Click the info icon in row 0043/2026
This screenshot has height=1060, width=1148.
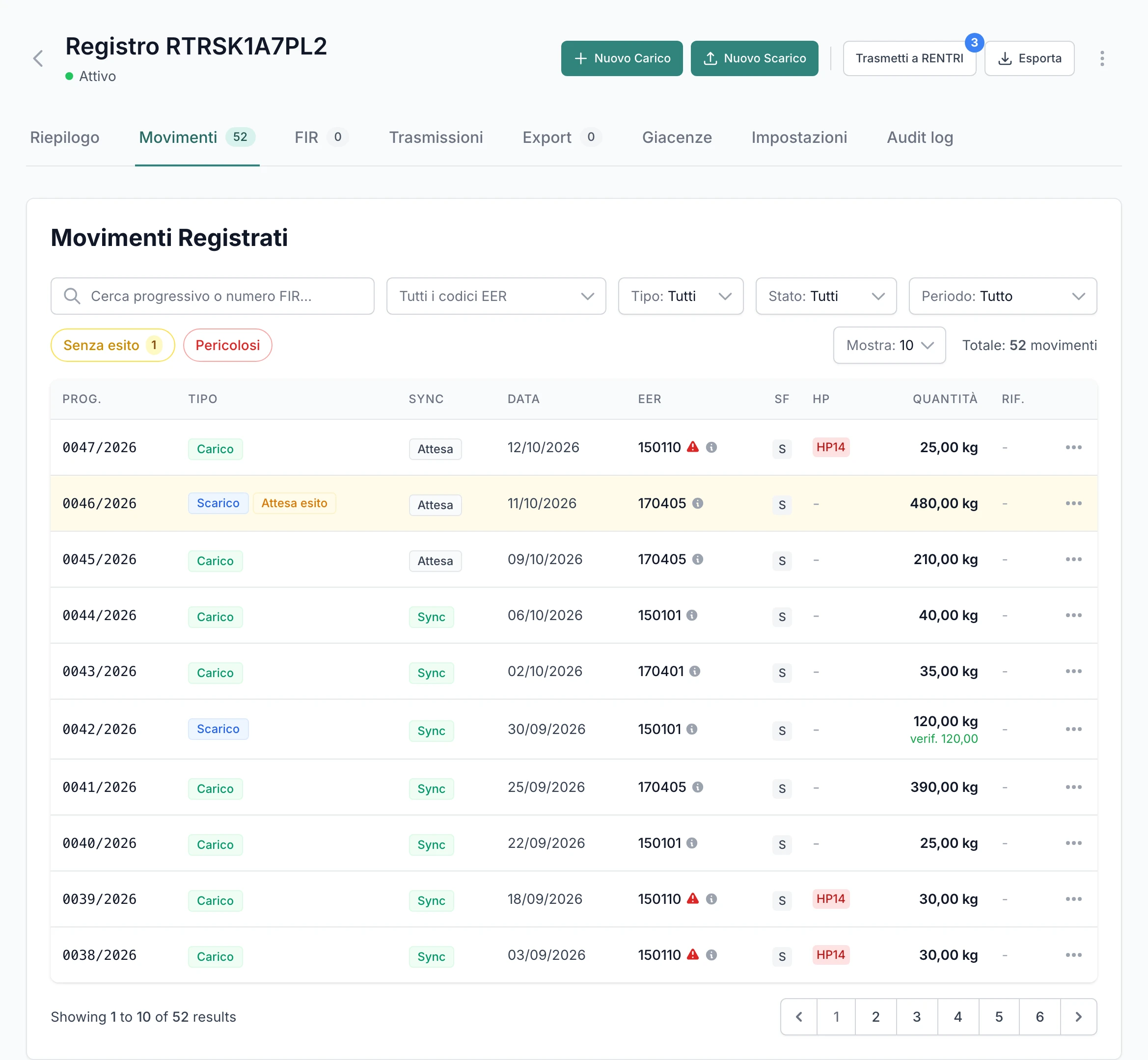tap(695, 671)
